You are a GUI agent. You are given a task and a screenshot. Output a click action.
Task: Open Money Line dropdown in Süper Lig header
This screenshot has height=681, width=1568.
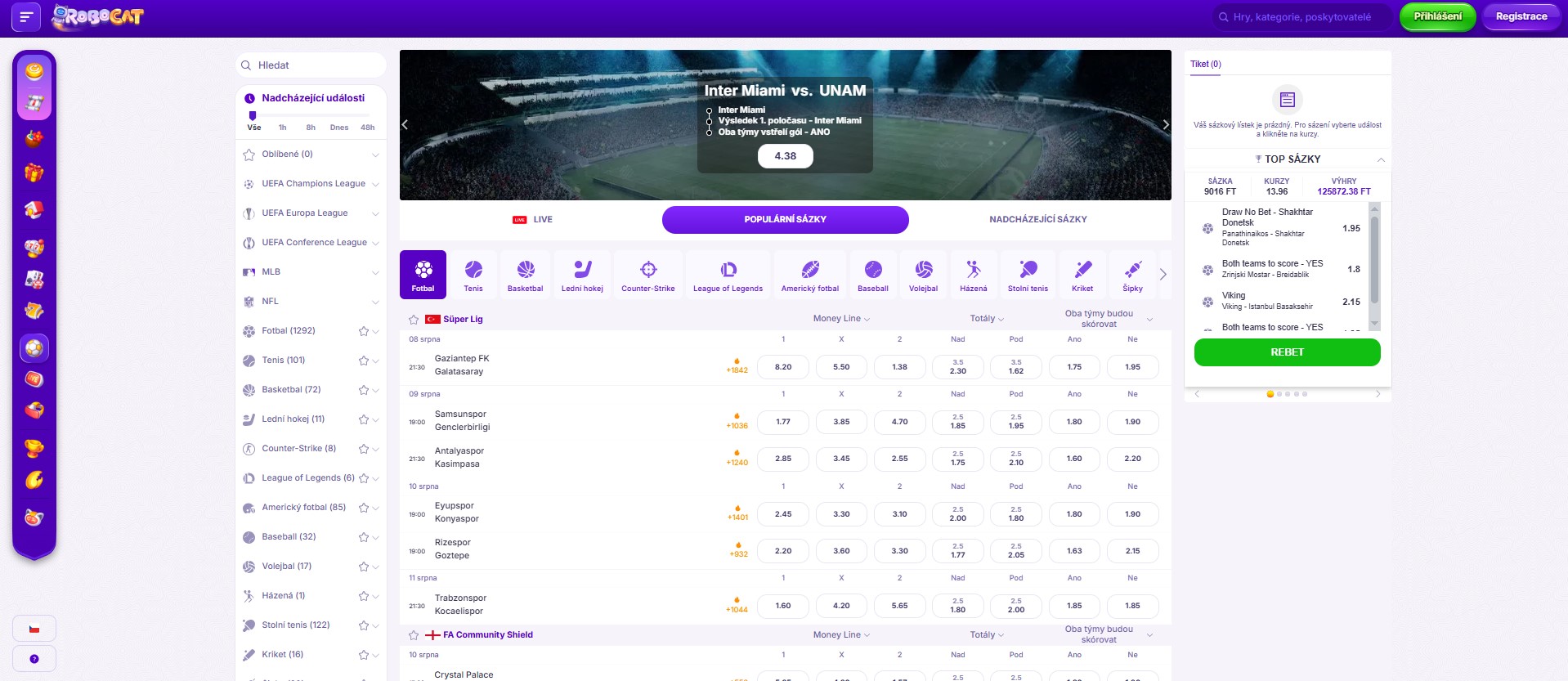coord(841,319)
